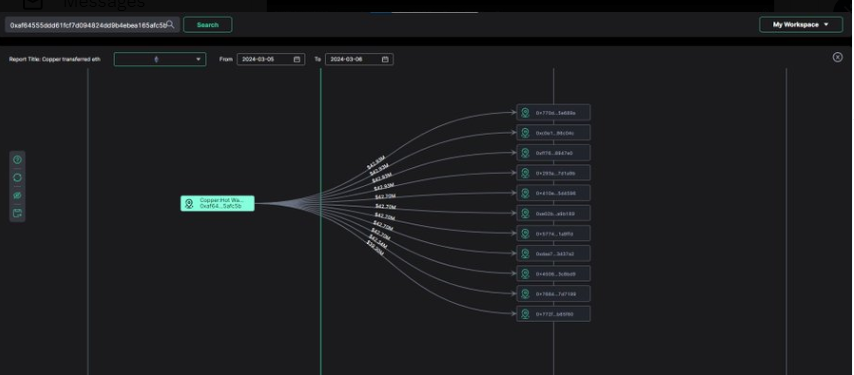The image size is (854, 375).
Task: Click wallet icon on the 0x772f...b85f60 node
Action: [525, 314]
